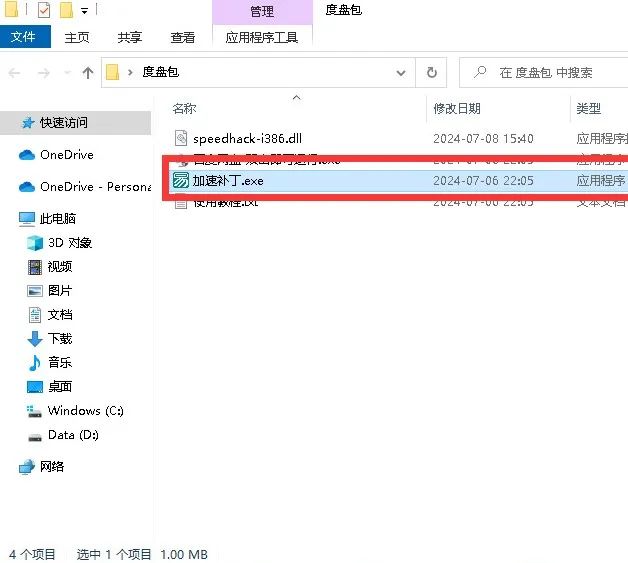Open the recent locations dropdown arrow
Image resolution: width=628 pixels, height=563 pixels.
click(67, 73)
